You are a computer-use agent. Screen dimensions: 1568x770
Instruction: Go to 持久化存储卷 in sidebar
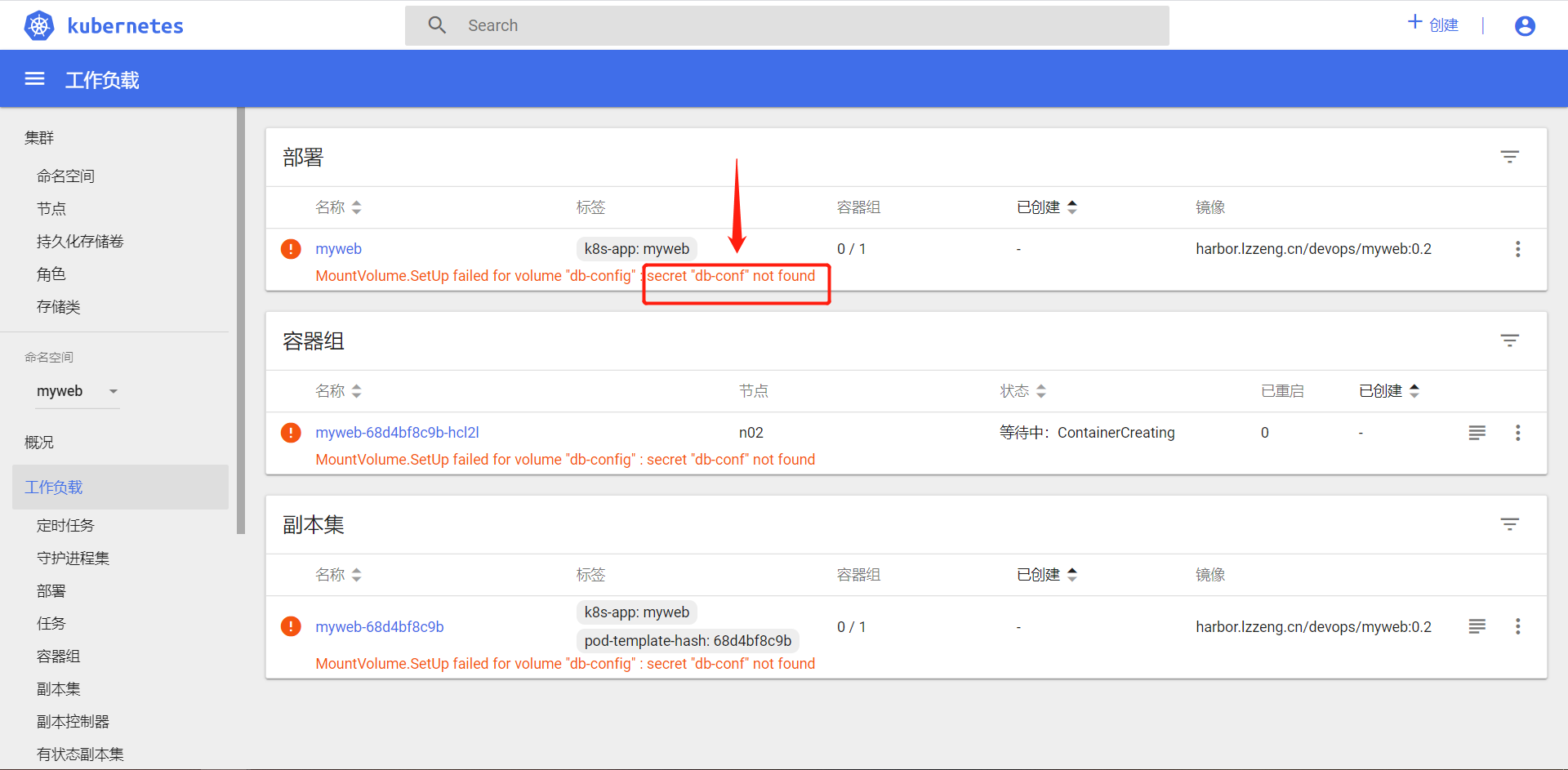(80, 241)
